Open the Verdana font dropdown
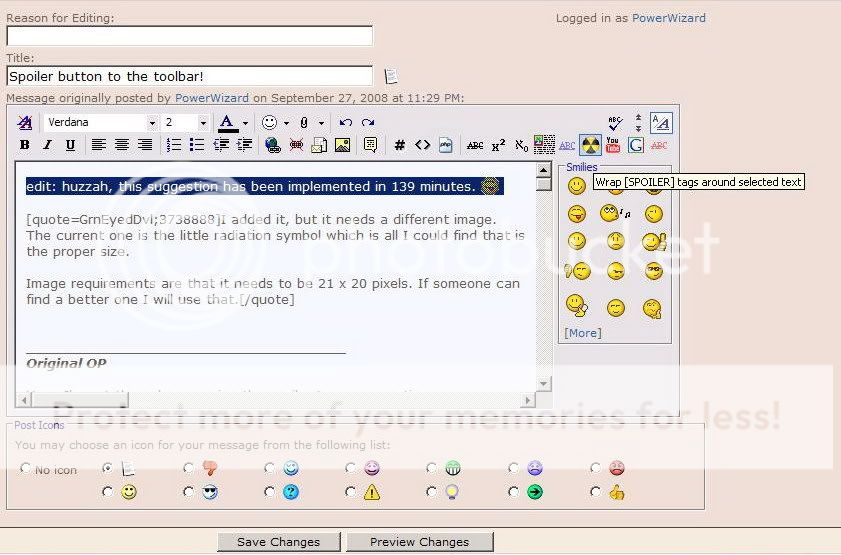 pos(152,123)
